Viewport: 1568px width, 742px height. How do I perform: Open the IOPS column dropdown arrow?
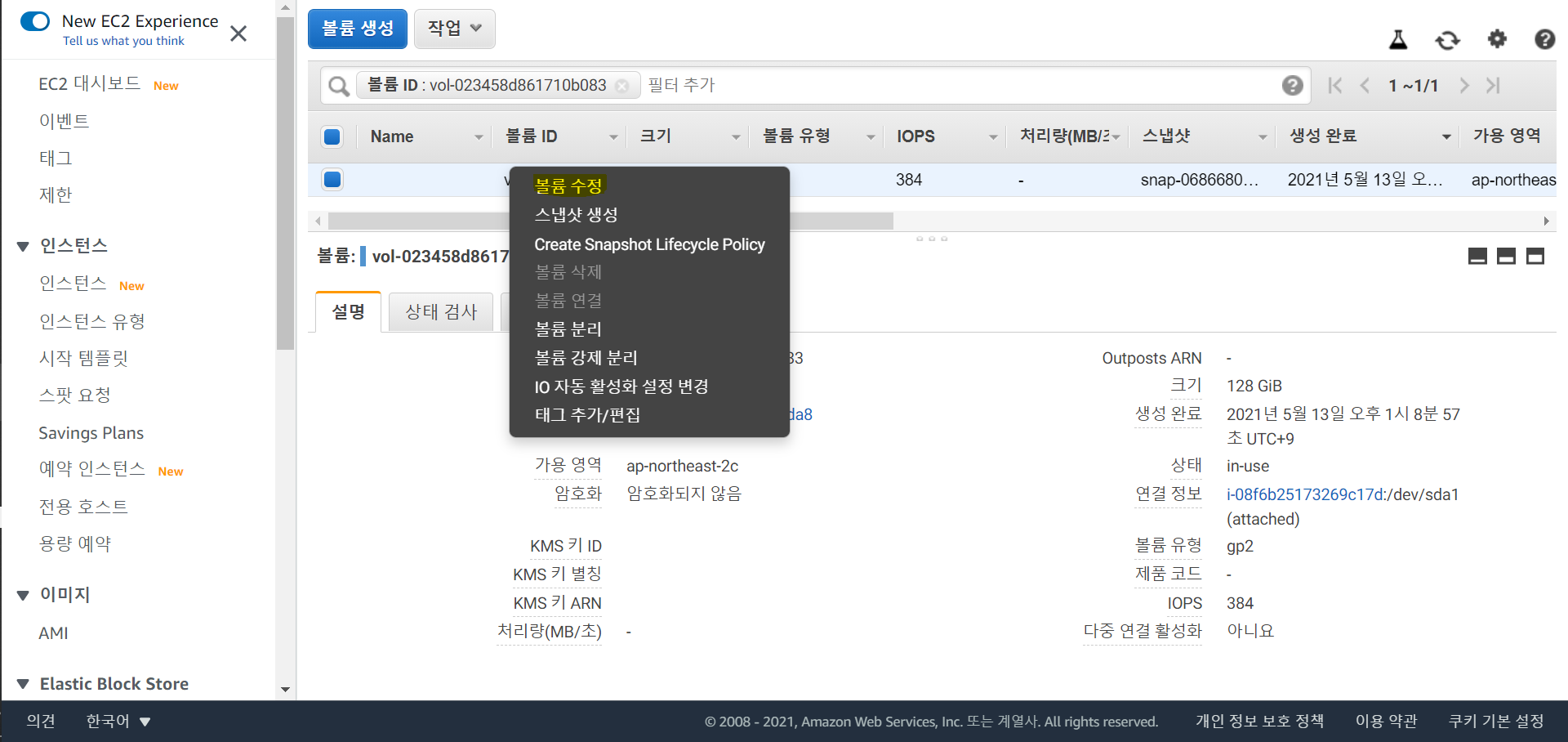click(993, 137)
